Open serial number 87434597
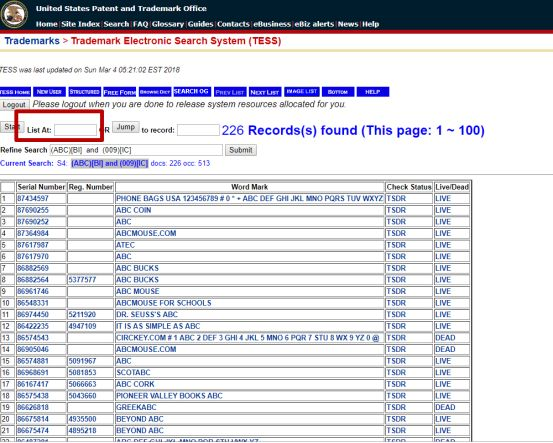The width and height of the screenshot is (553, 443). (33, 199)
